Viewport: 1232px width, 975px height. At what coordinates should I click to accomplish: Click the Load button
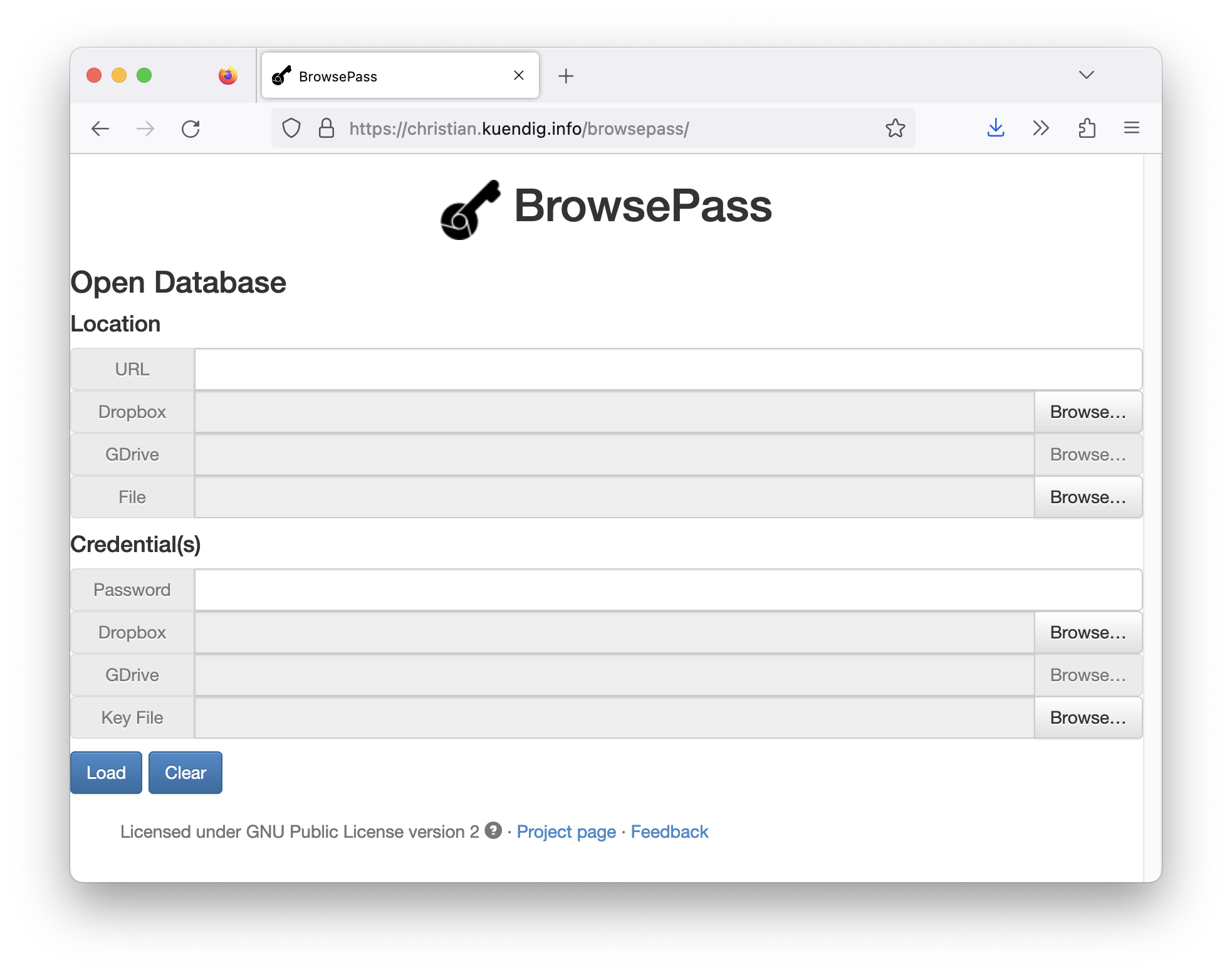[x=106, y=773]
